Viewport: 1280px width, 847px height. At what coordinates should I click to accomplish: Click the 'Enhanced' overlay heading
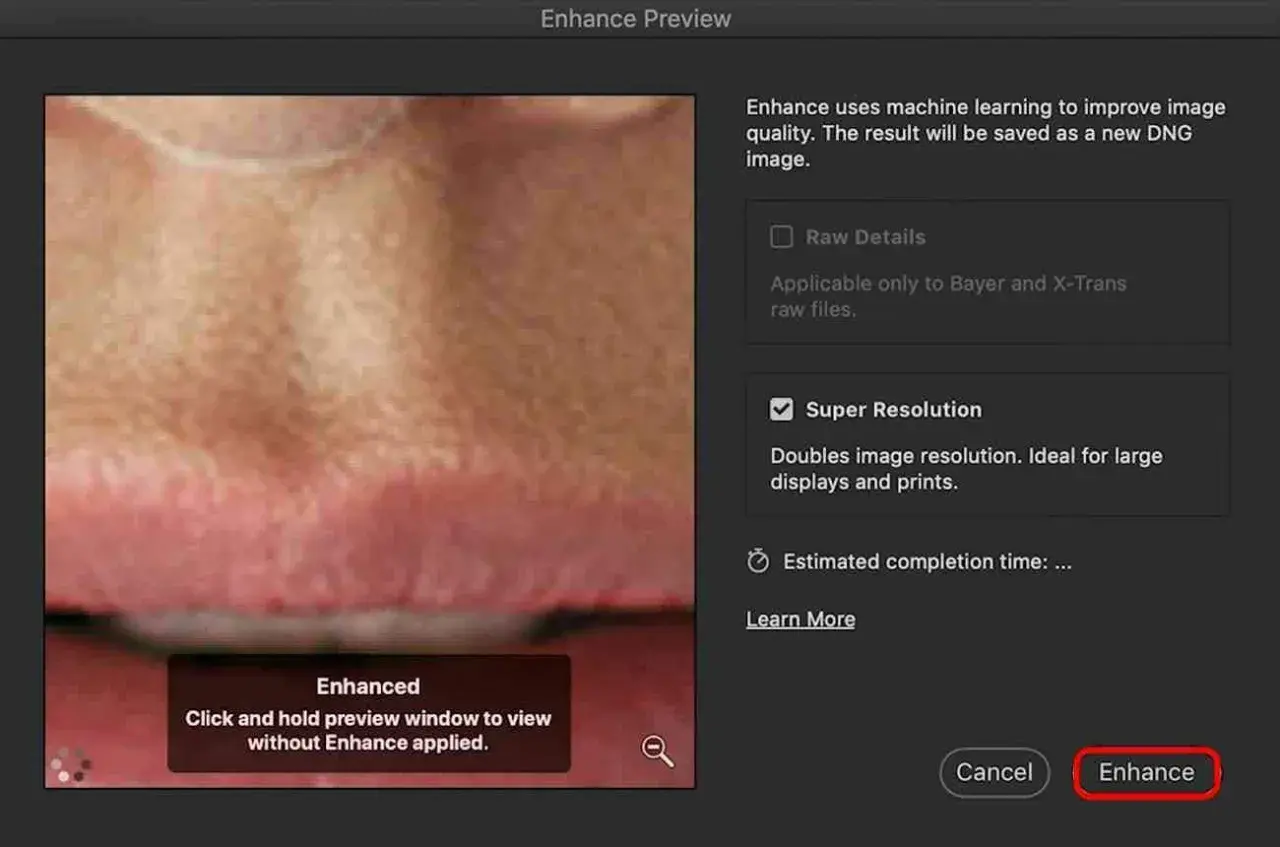(368, 686)
